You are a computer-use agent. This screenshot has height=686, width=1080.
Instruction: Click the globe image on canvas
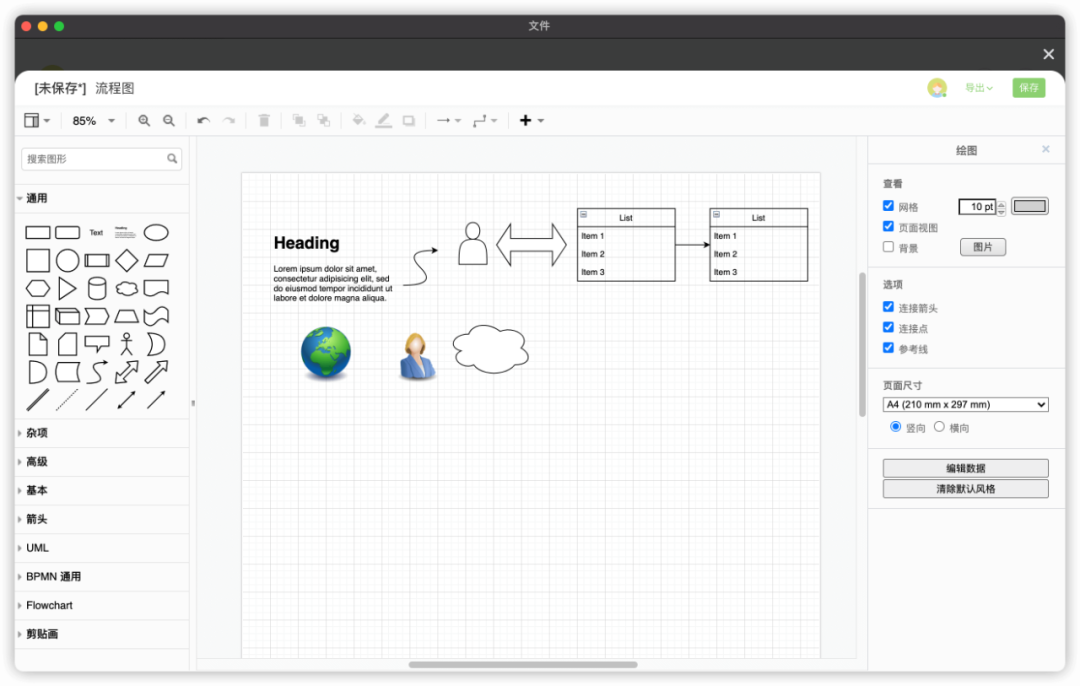click(326, 353)
